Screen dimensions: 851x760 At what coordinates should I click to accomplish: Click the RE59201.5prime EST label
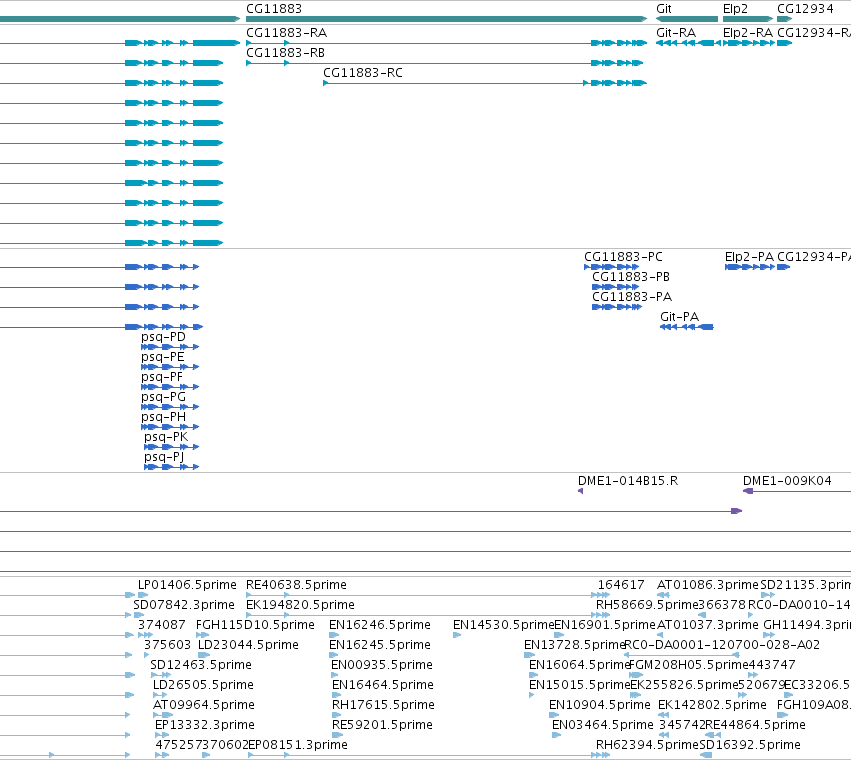pos(382,725)
